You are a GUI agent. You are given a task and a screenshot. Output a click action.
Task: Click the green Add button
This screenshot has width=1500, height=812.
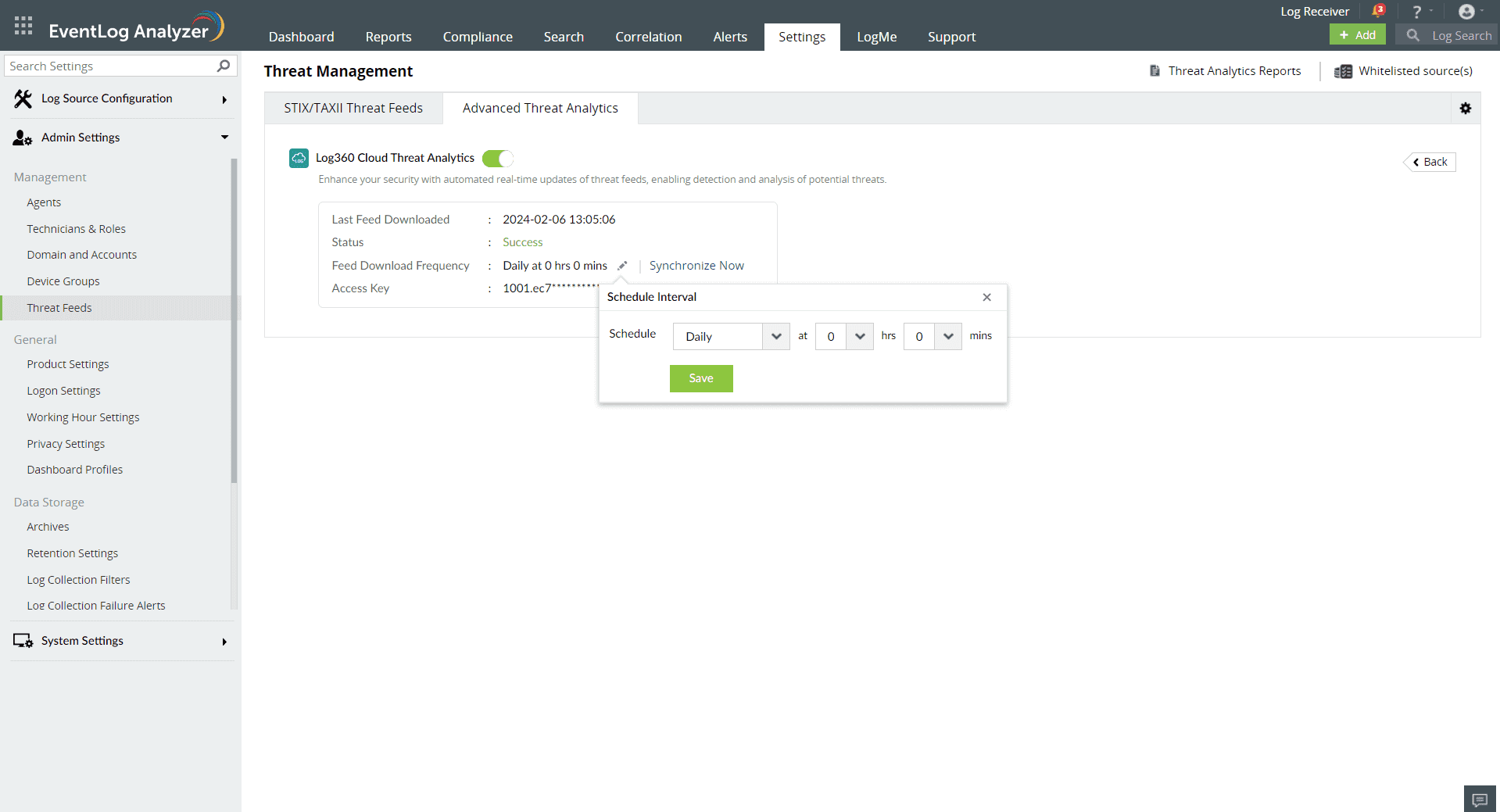pos(1358,35)
